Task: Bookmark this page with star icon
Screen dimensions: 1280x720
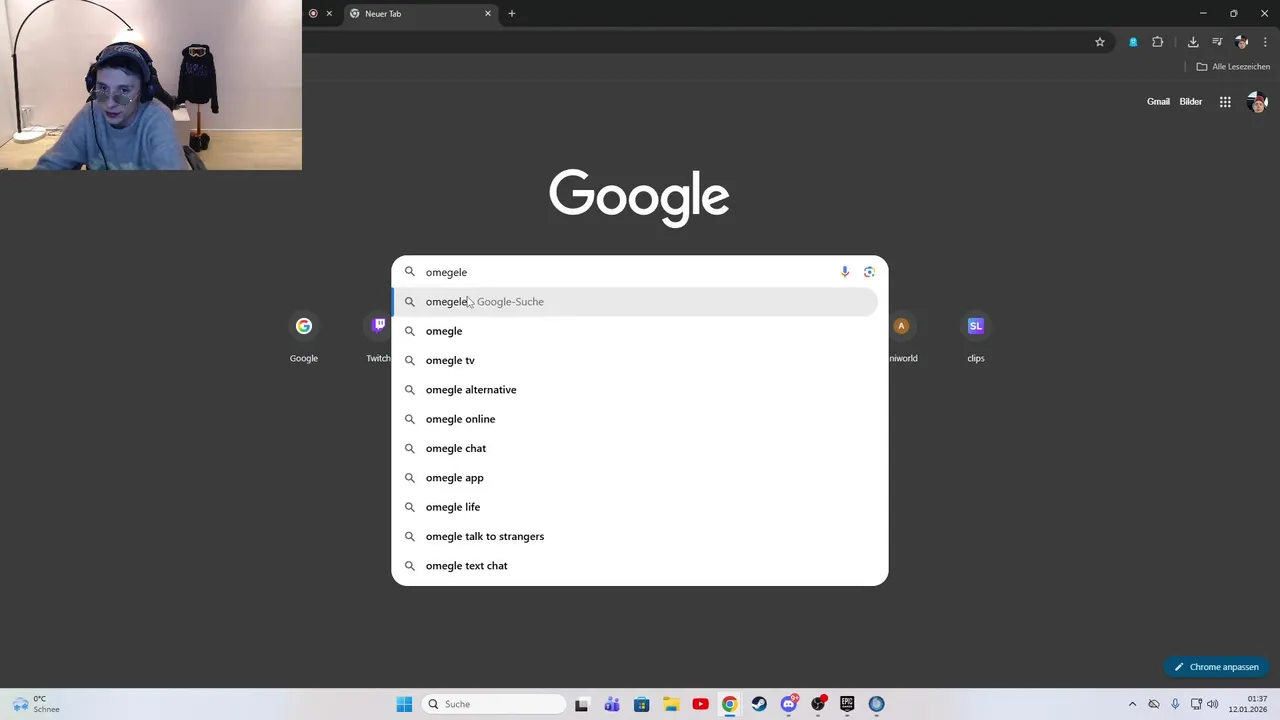Action: pyautogui.click(x=1100, y=42)
